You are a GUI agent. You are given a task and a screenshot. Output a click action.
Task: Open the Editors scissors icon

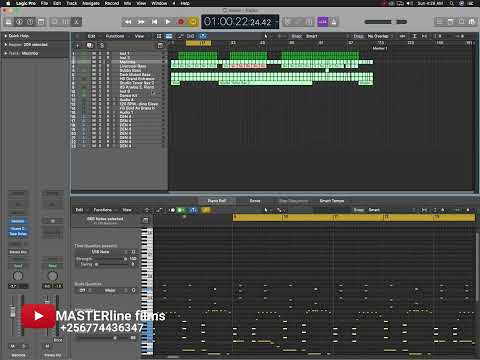(x=77, y=22)
